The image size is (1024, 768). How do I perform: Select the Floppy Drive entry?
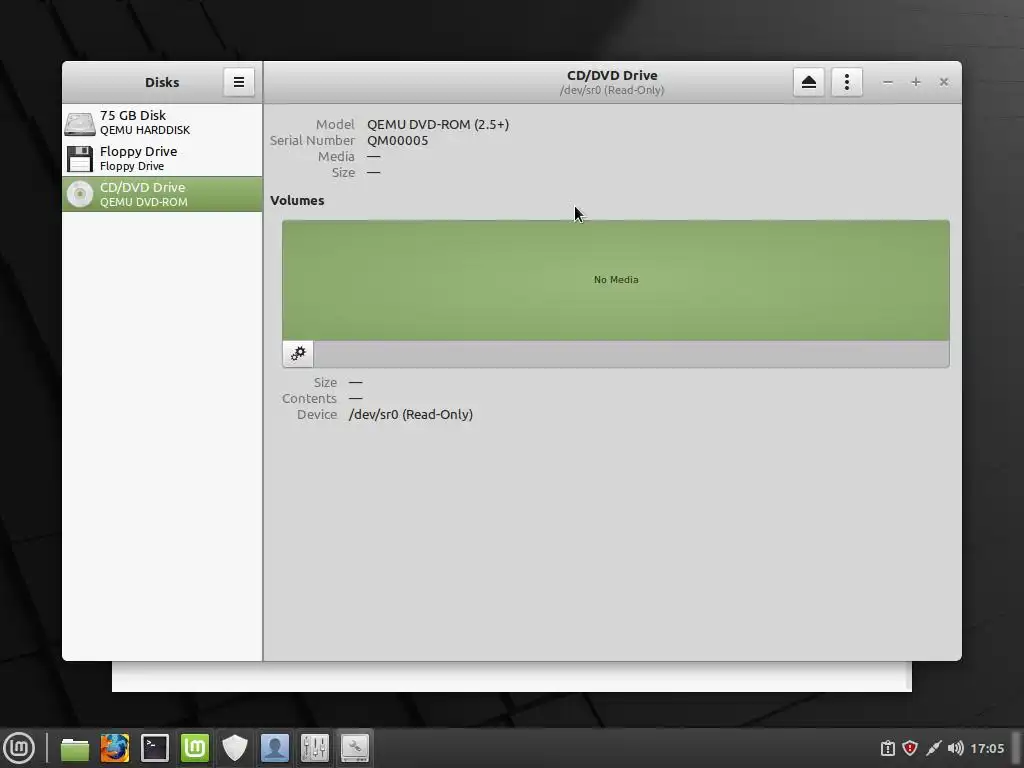pyautogui.click(x=162, y=158)
